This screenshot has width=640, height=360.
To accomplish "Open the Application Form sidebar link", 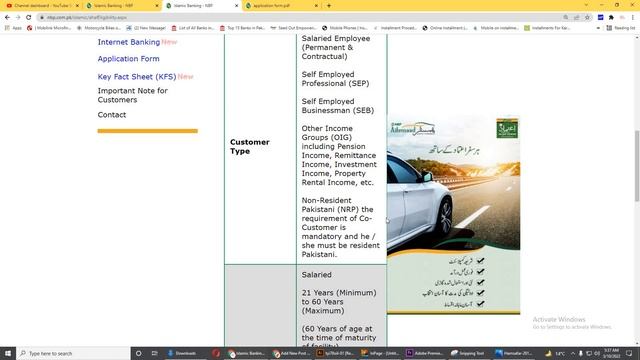I will [129, 59].
